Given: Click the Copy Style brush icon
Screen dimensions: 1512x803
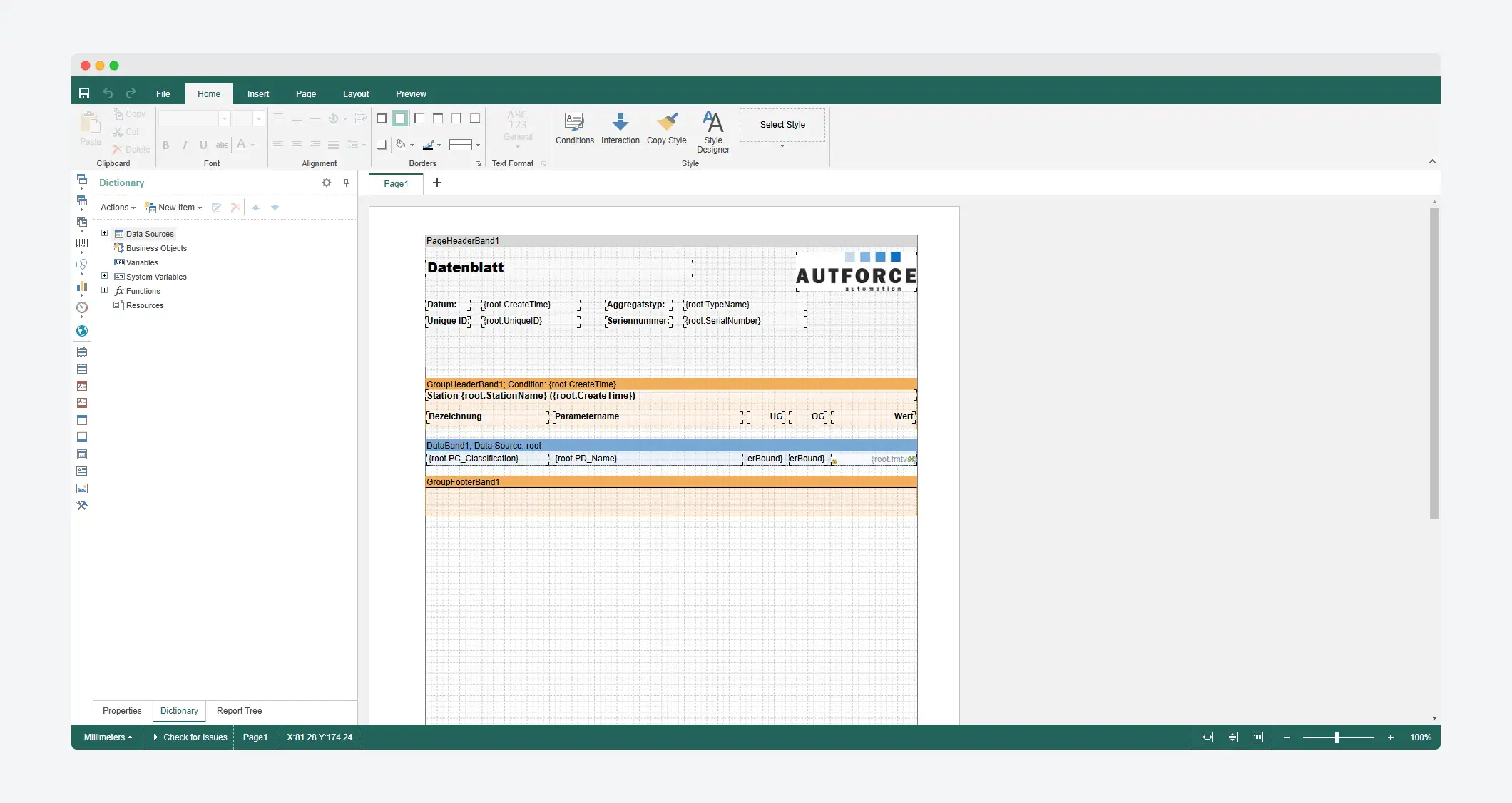Looking at the screenshot, I should 666,123.
